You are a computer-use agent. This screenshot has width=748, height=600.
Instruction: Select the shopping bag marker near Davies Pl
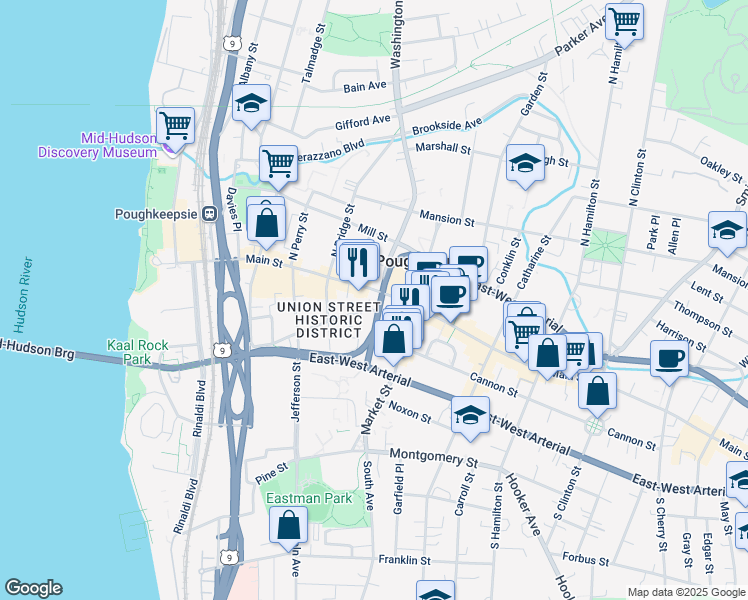click(x=266, y=223)
